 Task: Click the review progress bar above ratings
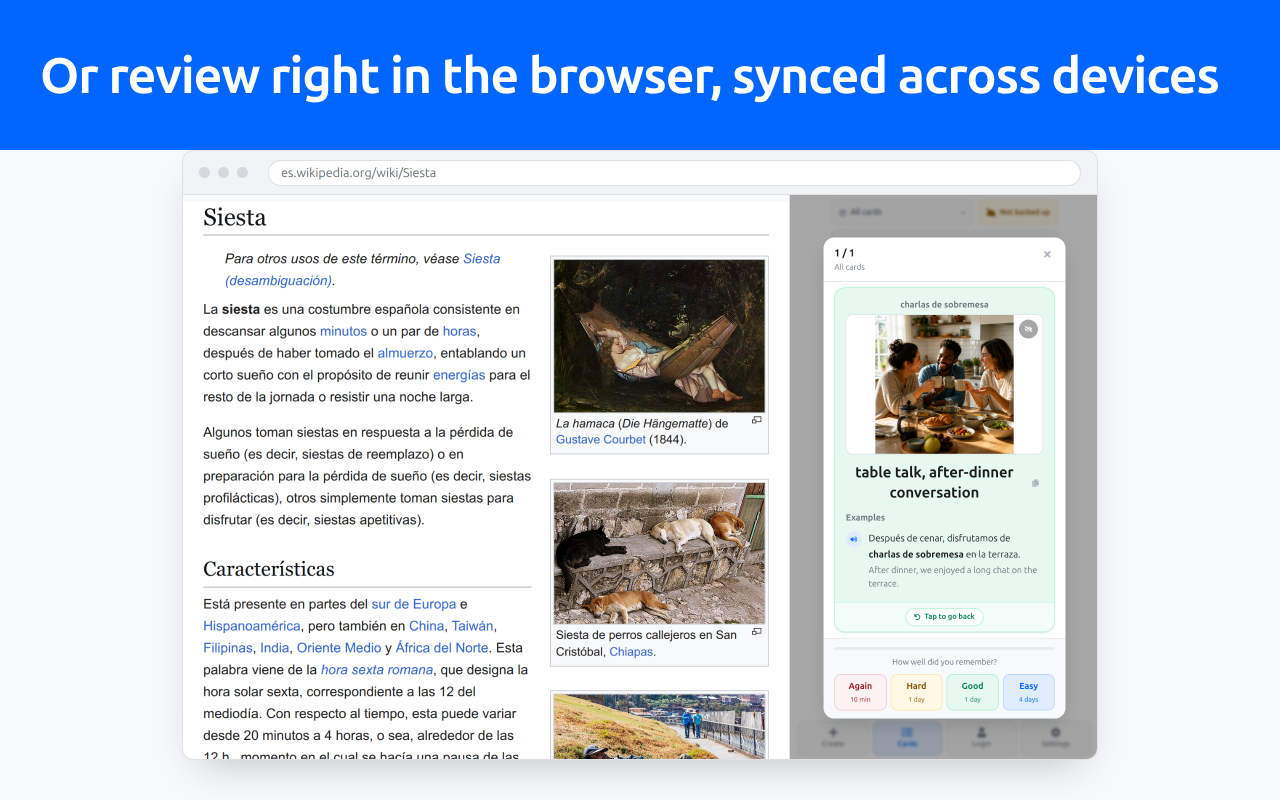pos(944,648)
